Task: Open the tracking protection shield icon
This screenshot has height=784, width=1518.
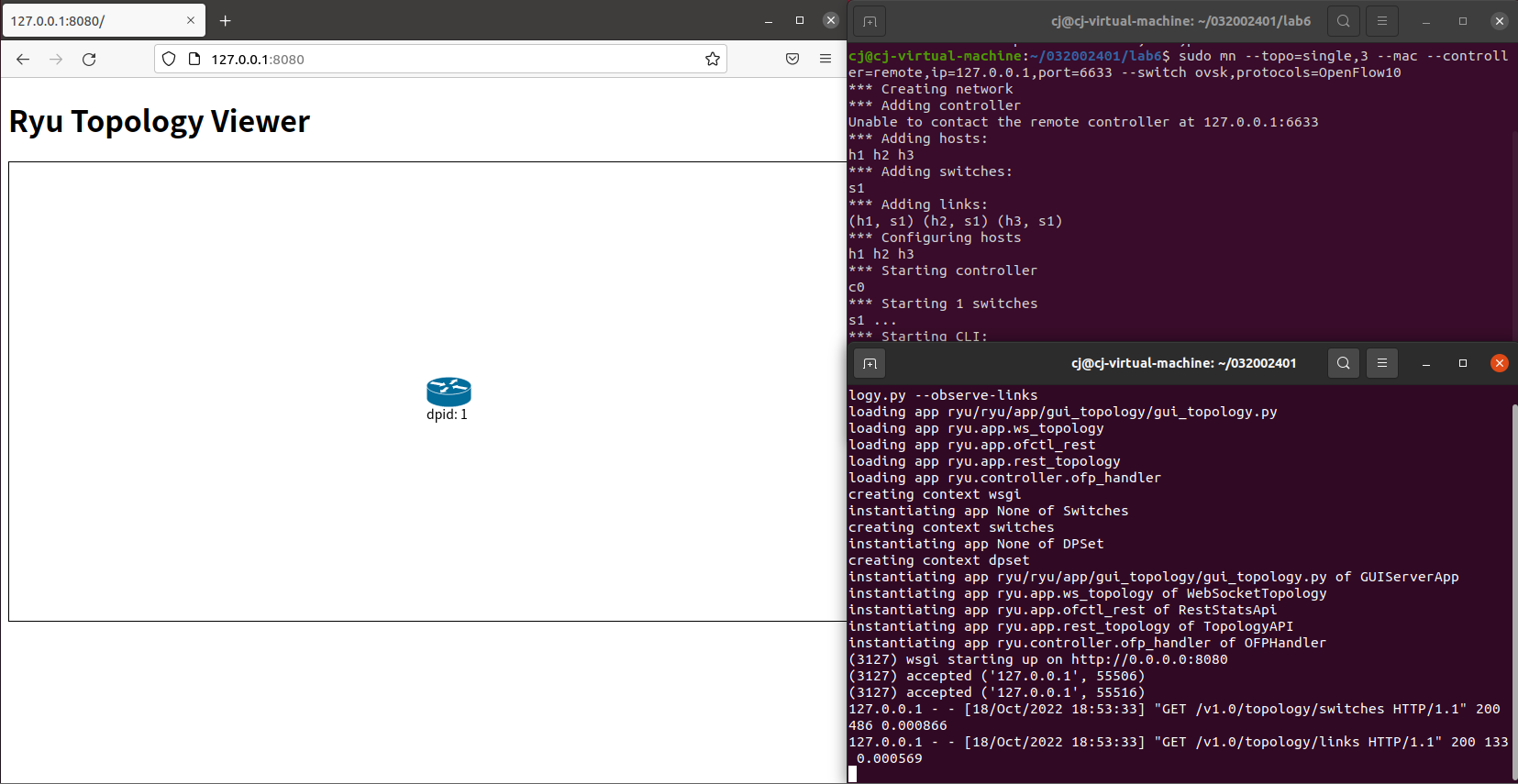Action: coord(169,60)
